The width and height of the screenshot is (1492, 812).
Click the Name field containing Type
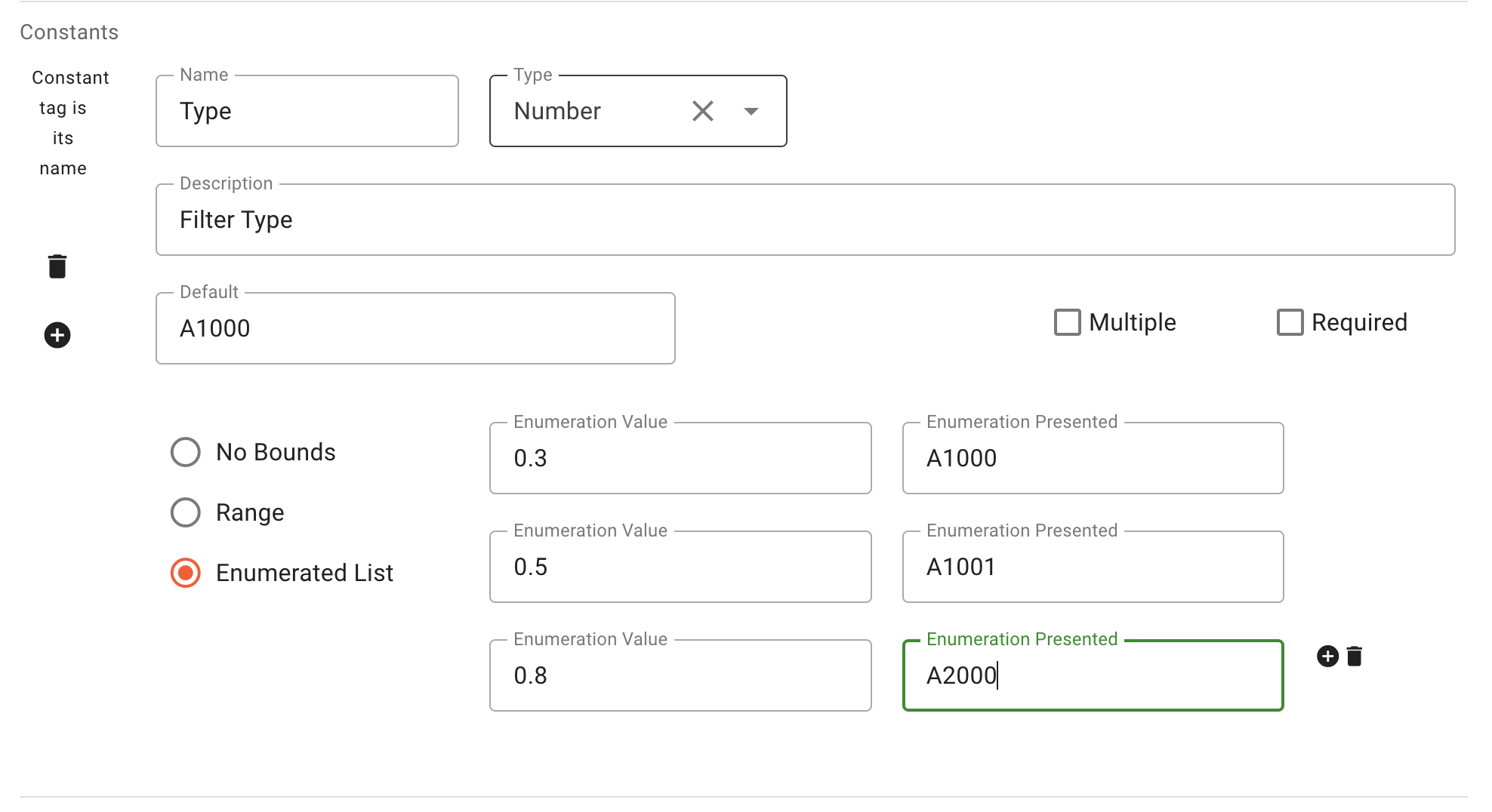point(307,112)
